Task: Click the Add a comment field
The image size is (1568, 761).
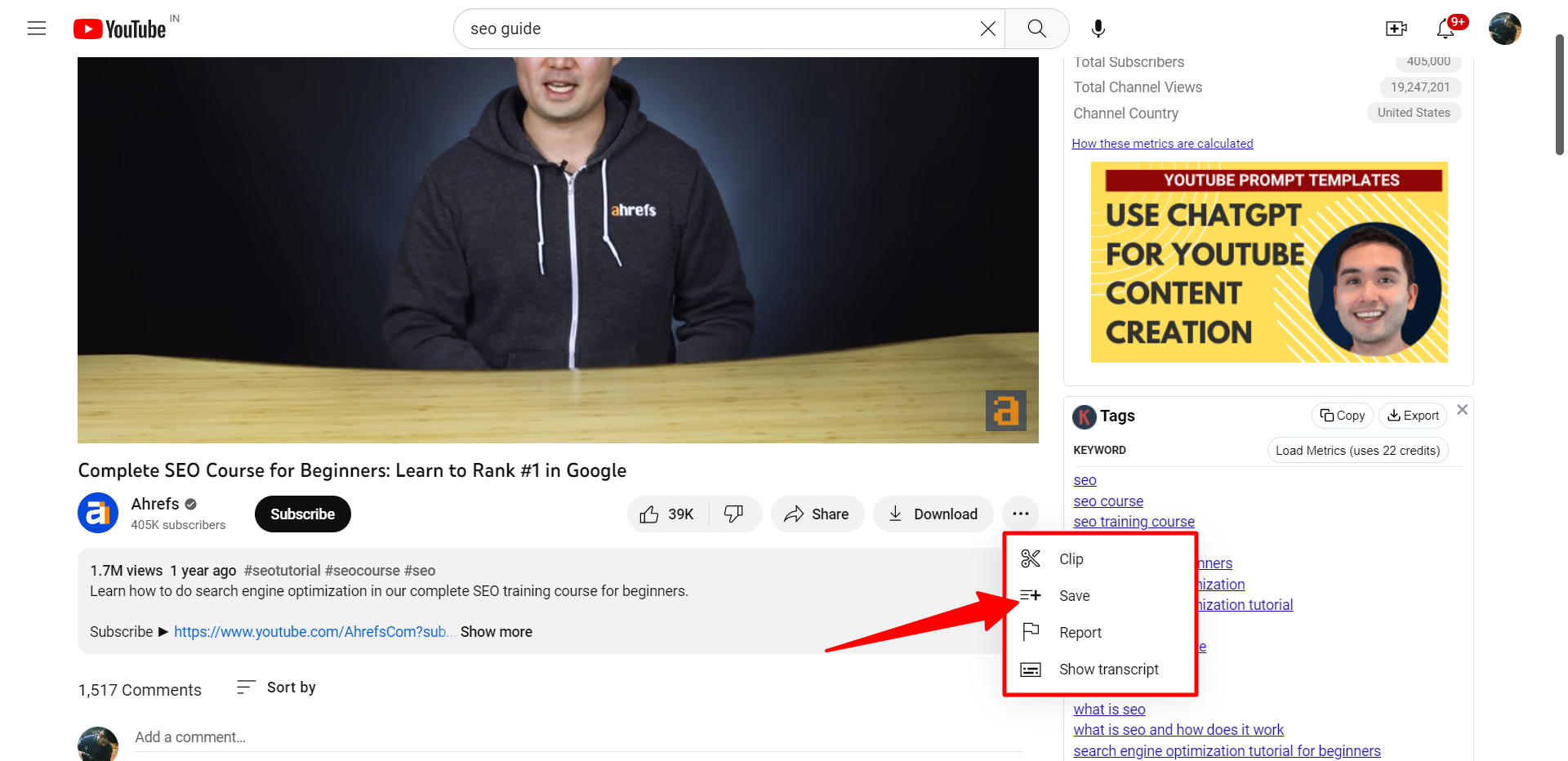Action: [572, 737]
